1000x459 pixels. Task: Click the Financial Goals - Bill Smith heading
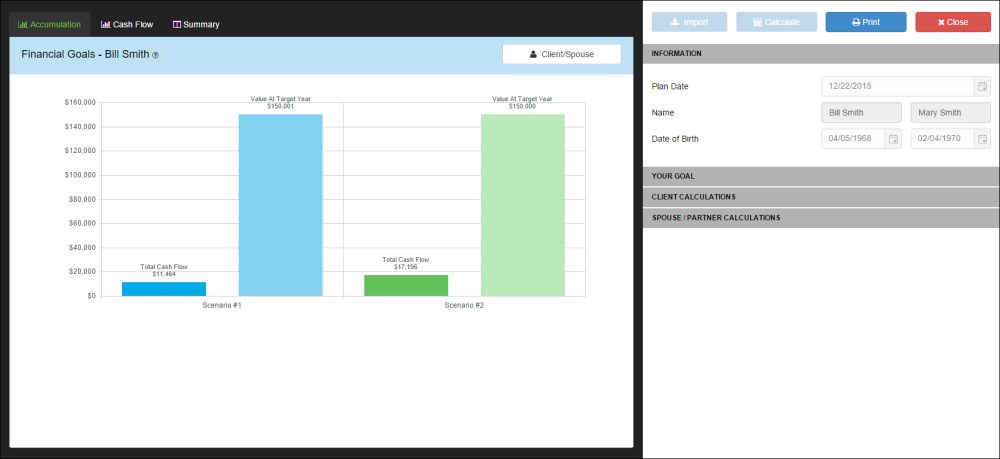[85, 55]
